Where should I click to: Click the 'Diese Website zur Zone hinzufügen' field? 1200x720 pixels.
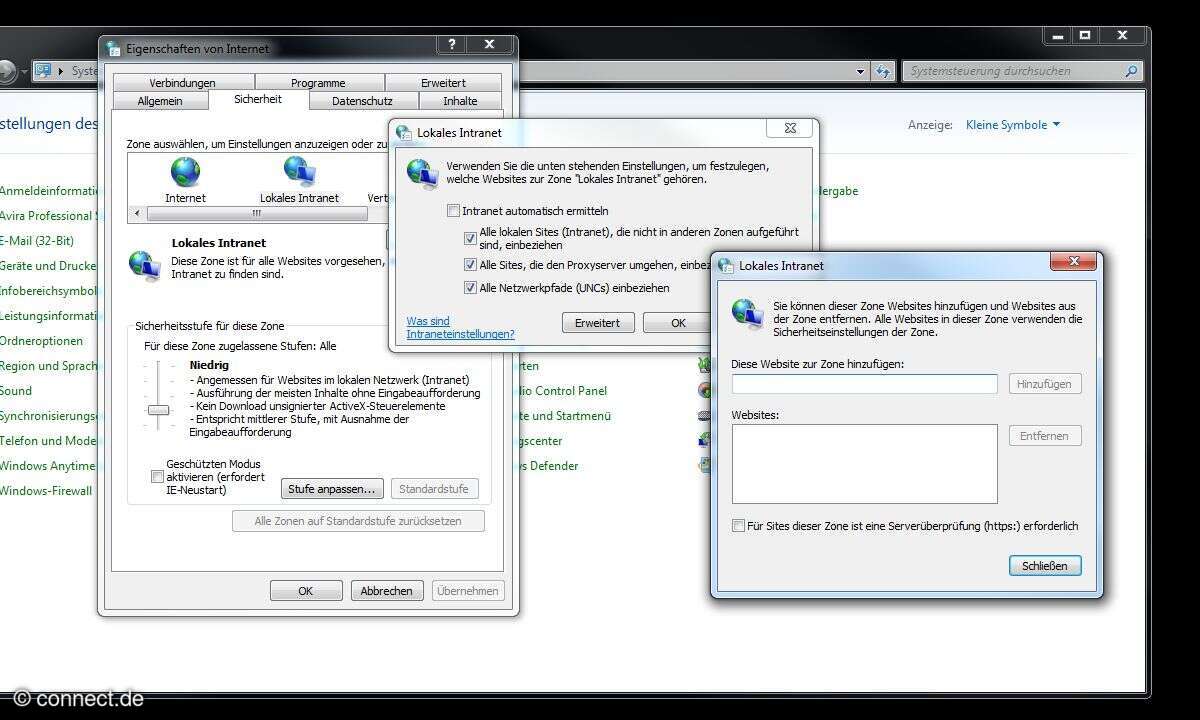(864, 384)
